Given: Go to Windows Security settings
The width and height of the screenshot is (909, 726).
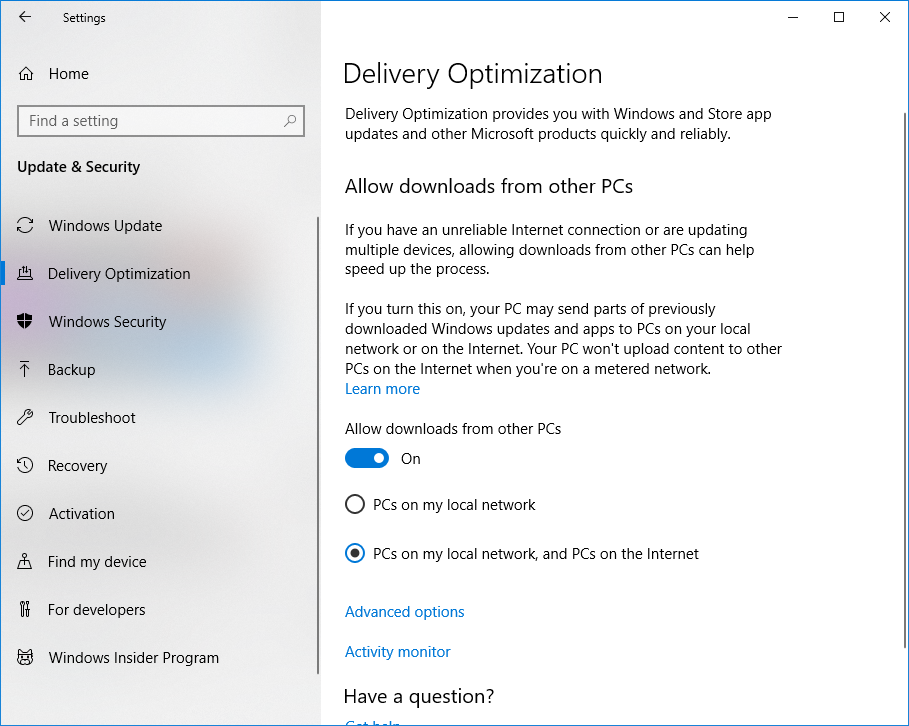Looking at the screenshot, I should click(x=159, y=321).
